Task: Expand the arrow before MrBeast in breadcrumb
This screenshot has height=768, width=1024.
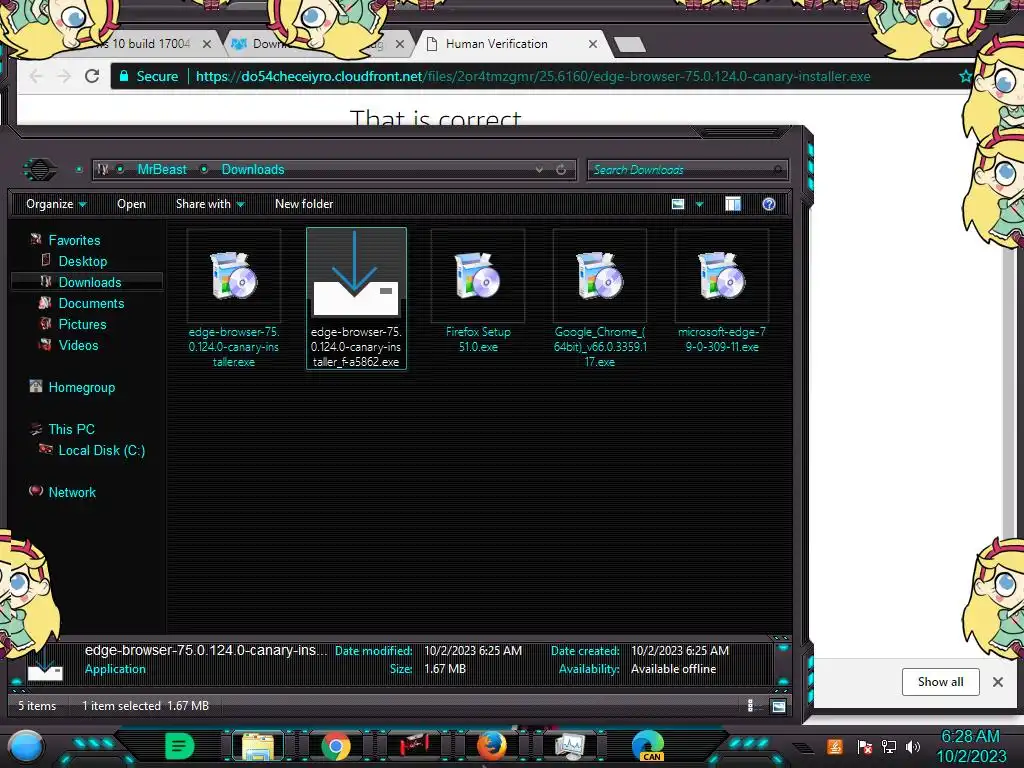Action: [120, 170]
